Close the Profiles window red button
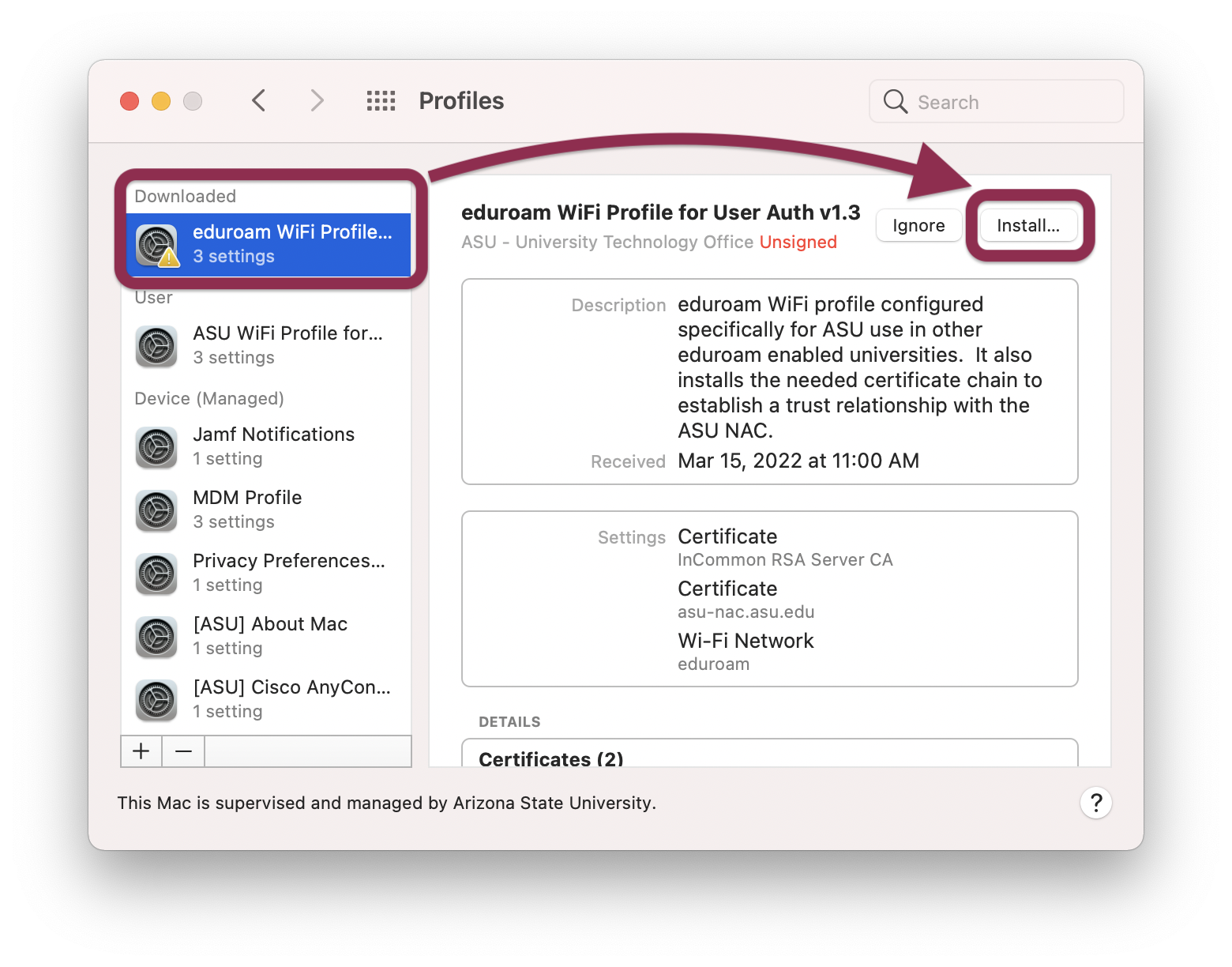Image resolution: width=1232 pixels, height=967 pixels. point(130,101)
